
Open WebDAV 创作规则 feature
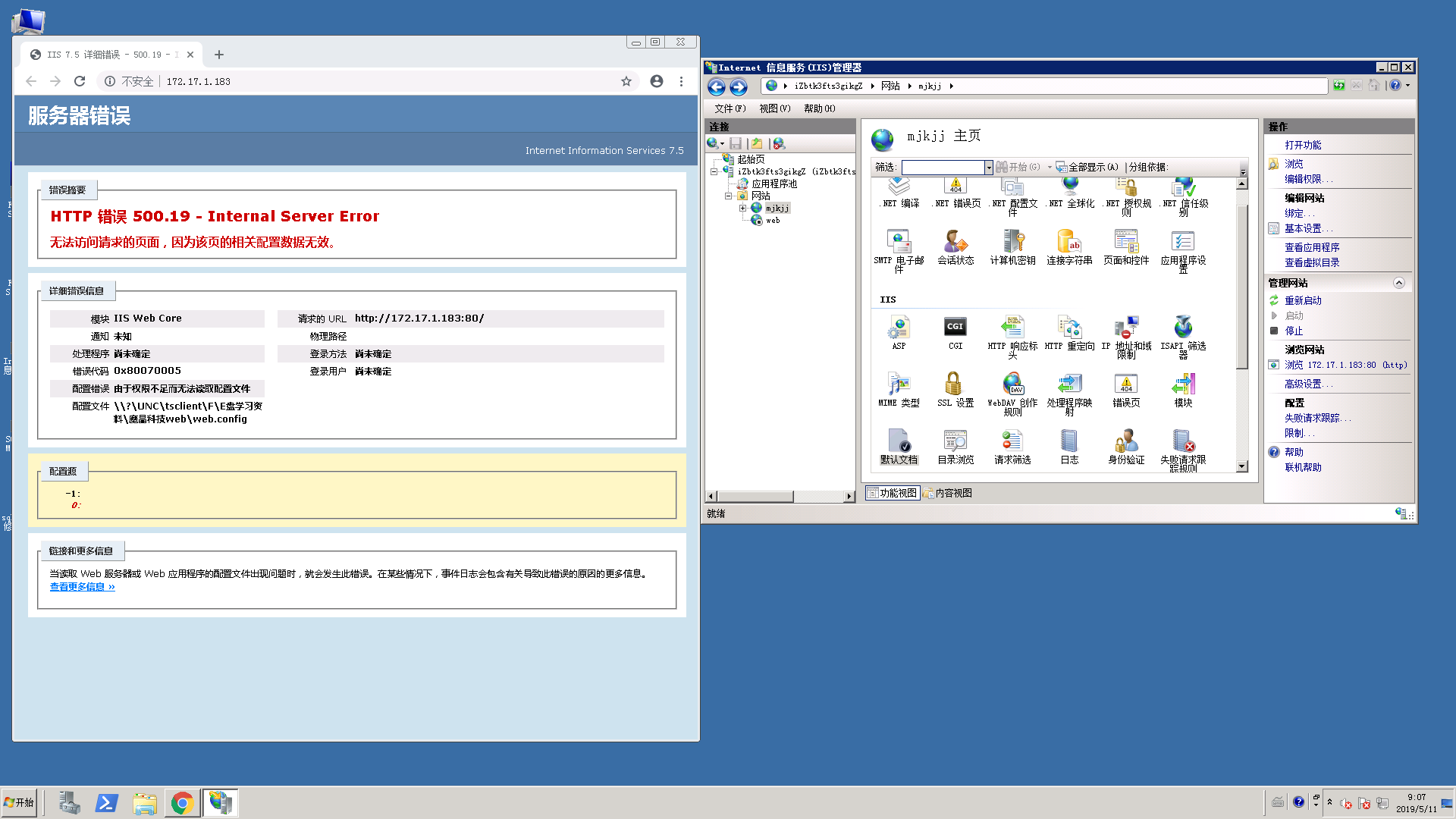coord(1012,394)
